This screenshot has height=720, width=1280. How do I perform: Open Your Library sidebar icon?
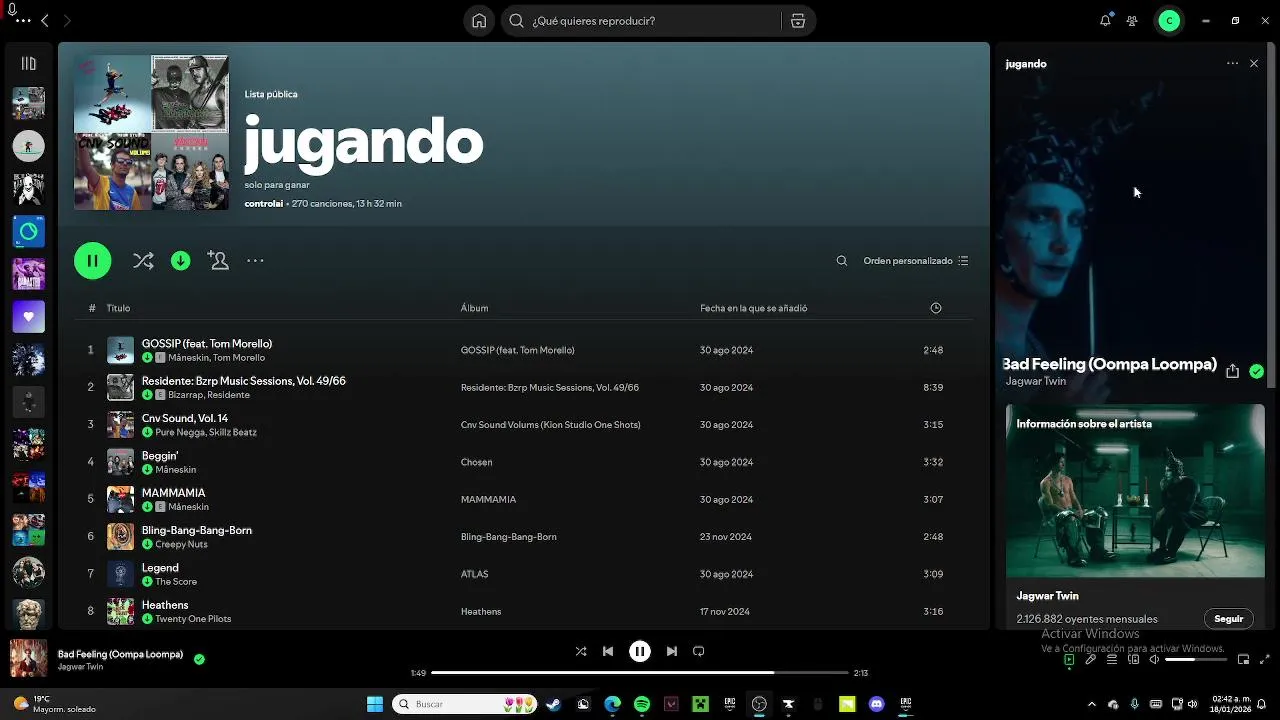(28, 63)
